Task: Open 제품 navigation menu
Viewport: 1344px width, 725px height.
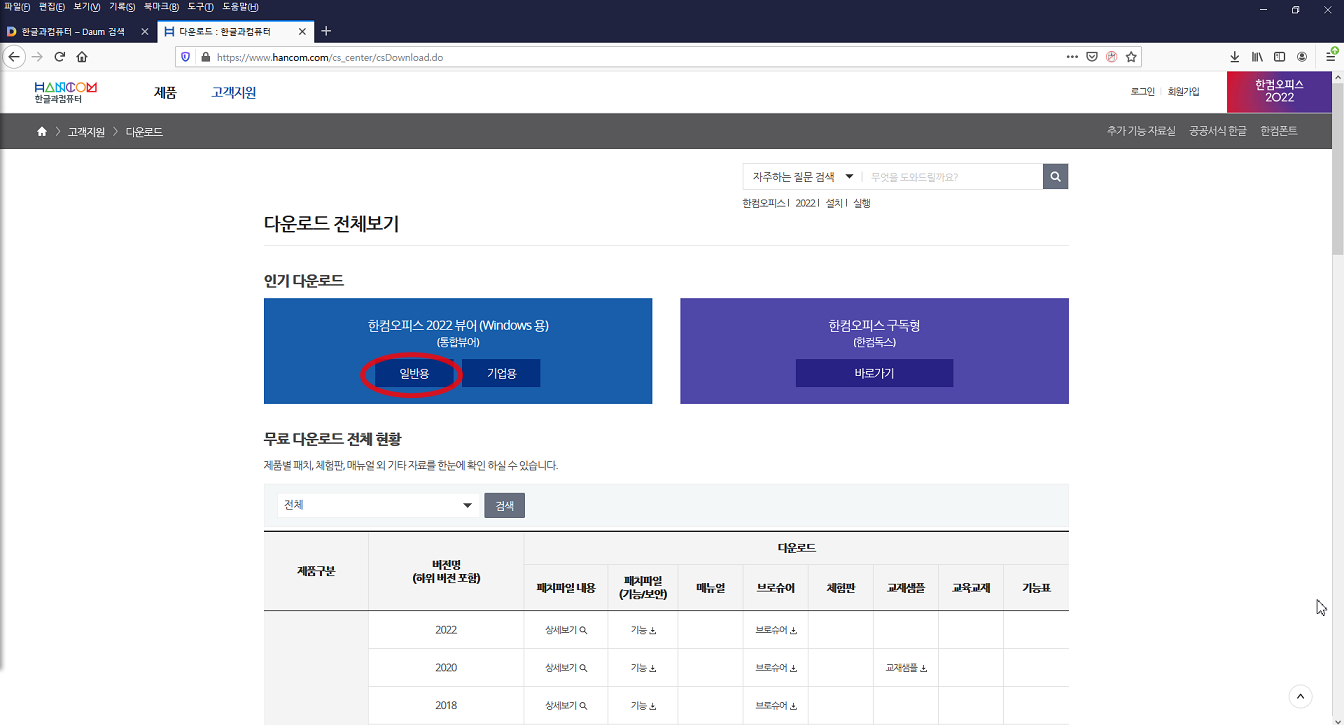Action: tap(165, 93)
